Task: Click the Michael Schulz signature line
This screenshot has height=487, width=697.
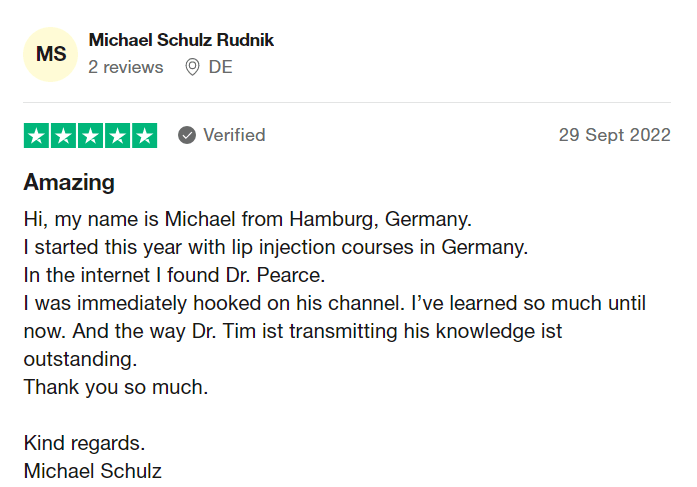Action: 92,471
